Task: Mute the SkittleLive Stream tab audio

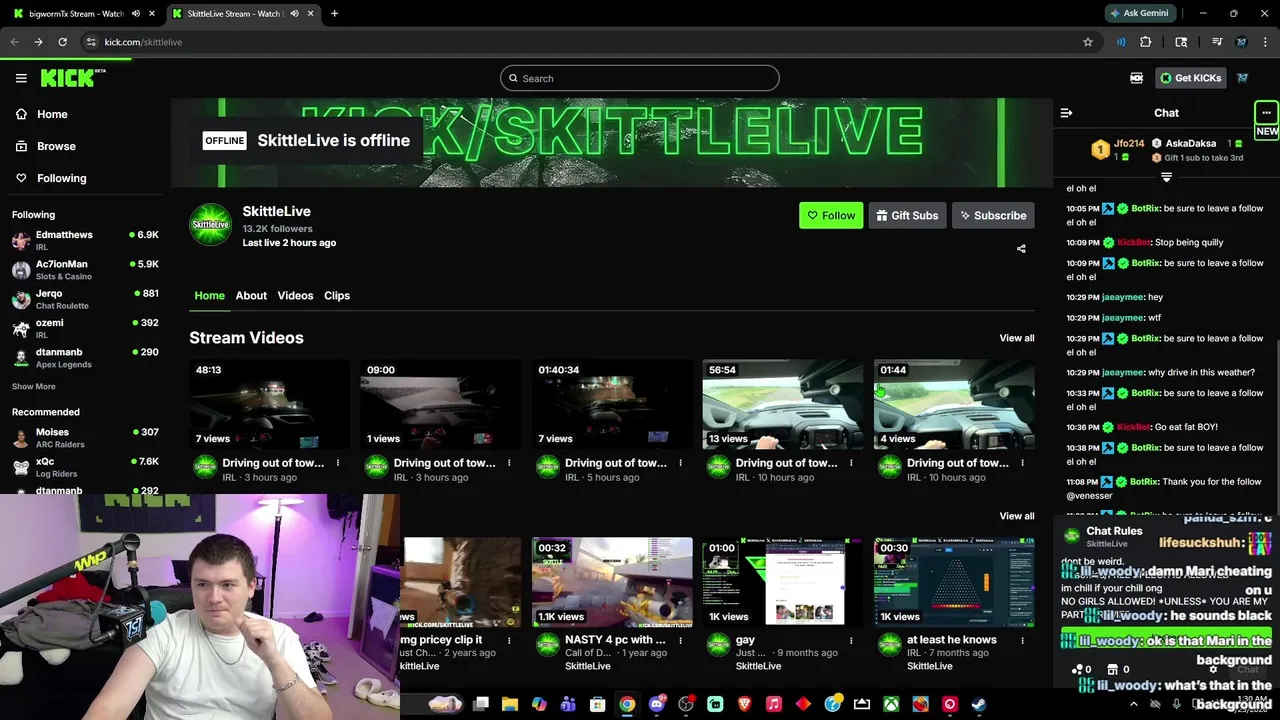Action: (x=294, y=14)
